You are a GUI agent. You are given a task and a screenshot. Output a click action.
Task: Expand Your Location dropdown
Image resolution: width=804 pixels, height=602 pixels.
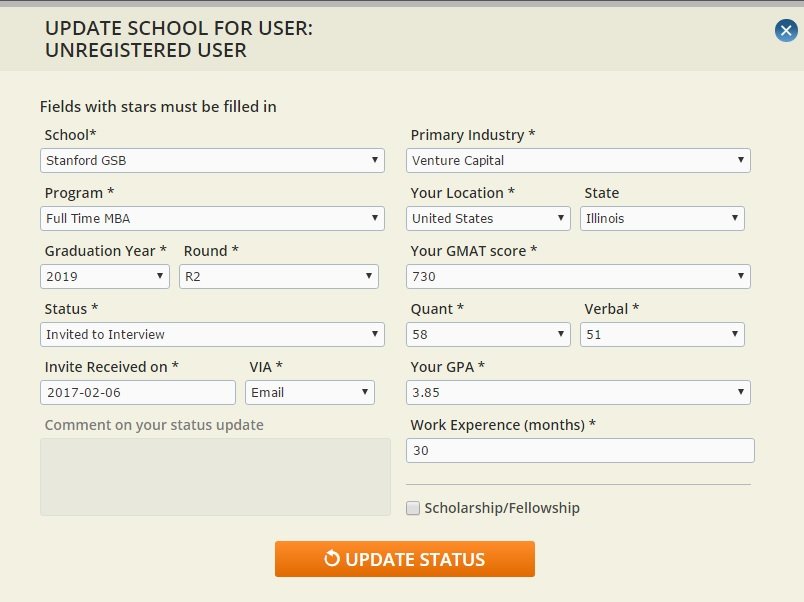pos(488,218)
